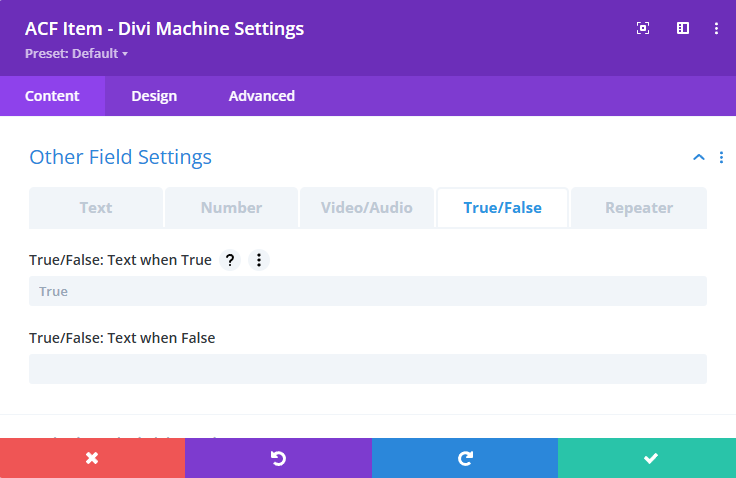This screenshot has width=736, height=478.
Task: Save changes with the green checkmark
Action: click(x=647, y=458)
